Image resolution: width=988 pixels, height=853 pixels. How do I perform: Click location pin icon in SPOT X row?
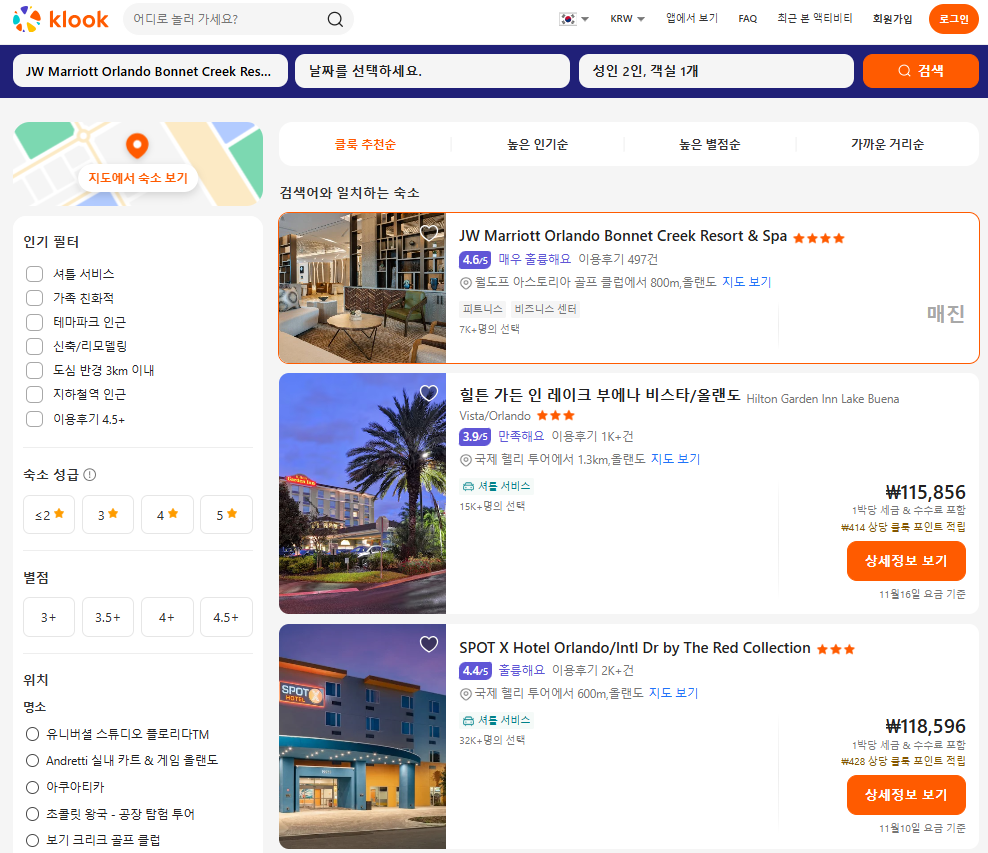466,694
